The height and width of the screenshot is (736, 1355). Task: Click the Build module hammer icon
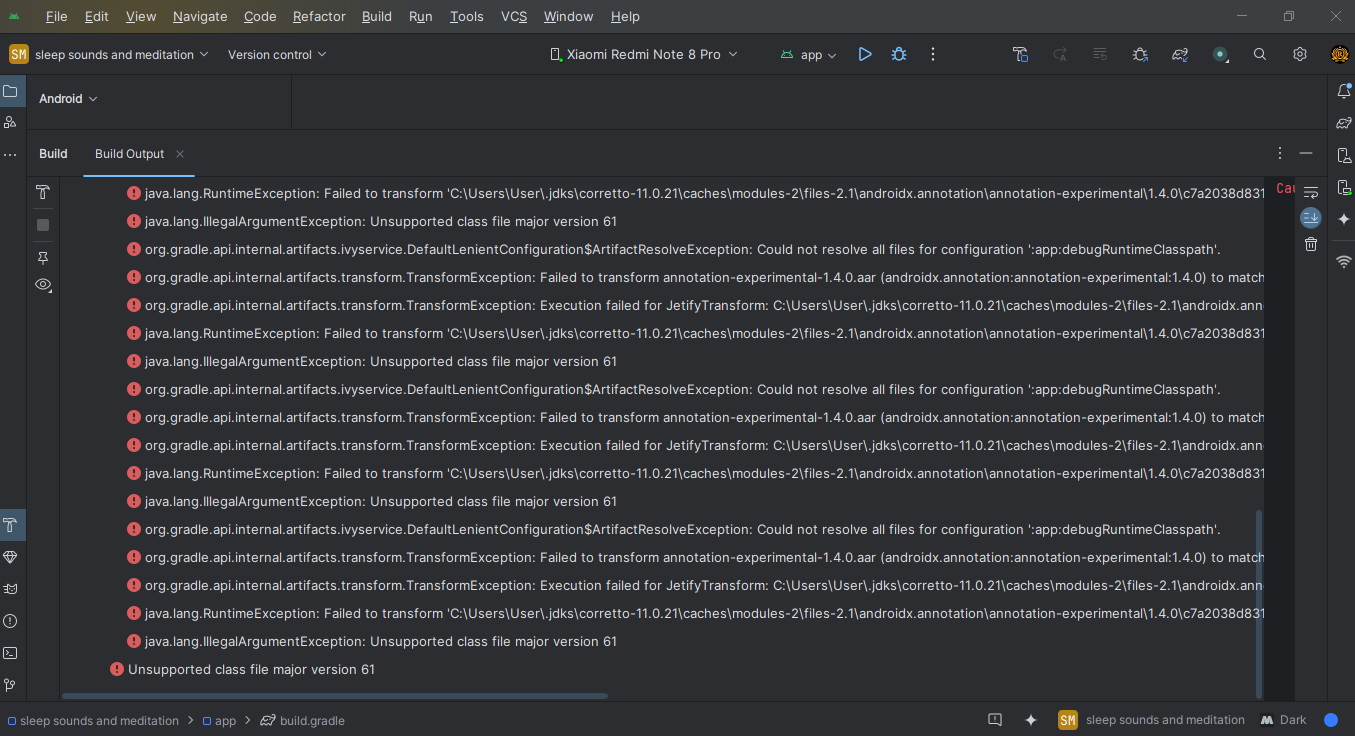tap(1020, 54)
